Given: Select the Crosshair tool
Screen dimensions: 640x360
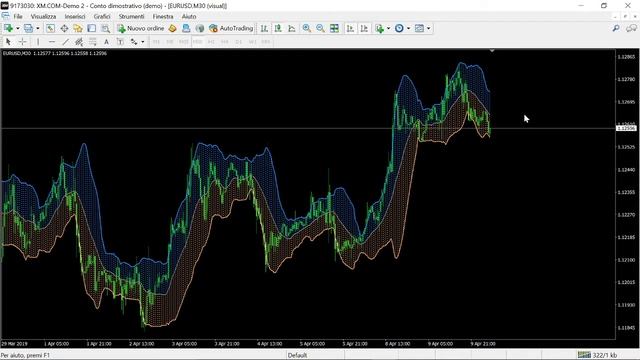Looking at the screenshot, I should [x=22, y=42].
